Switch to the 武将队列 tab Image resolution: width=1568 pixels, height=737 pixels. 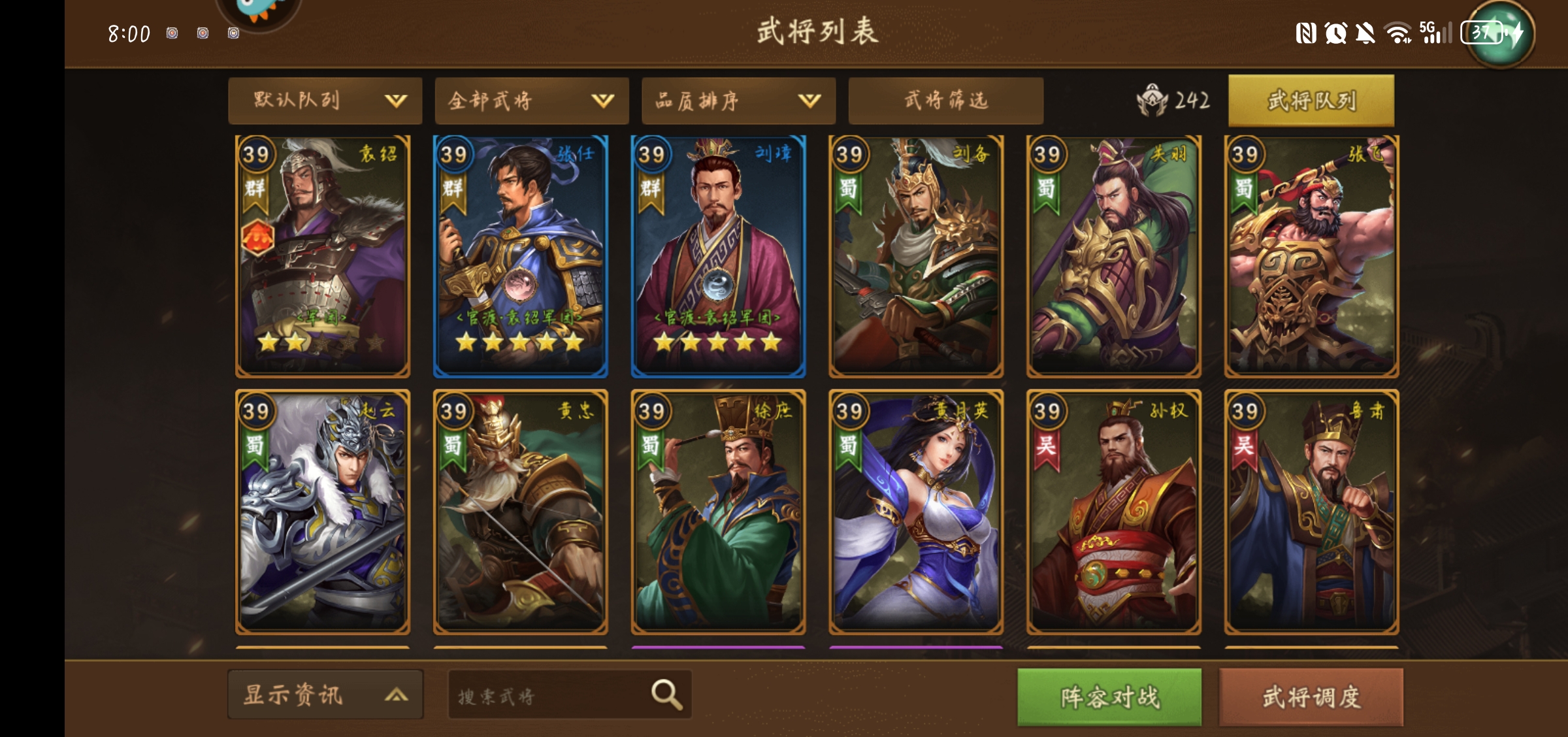coord(1311,101)
